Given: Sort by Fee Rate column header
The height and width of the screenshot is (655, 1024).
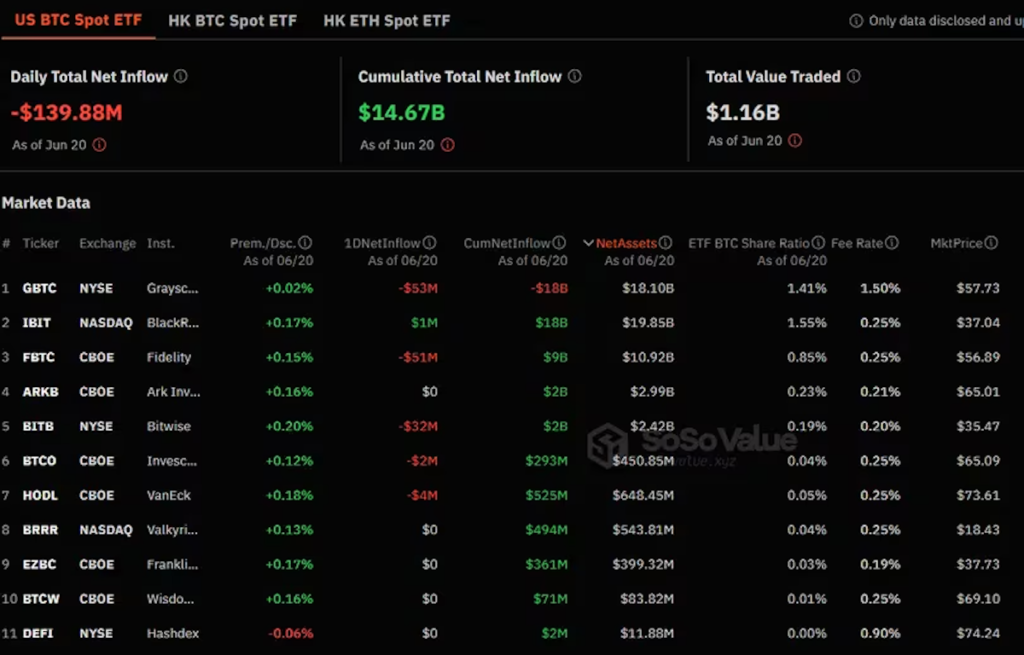Looking at the screenshot, I should tap(857, 244).
